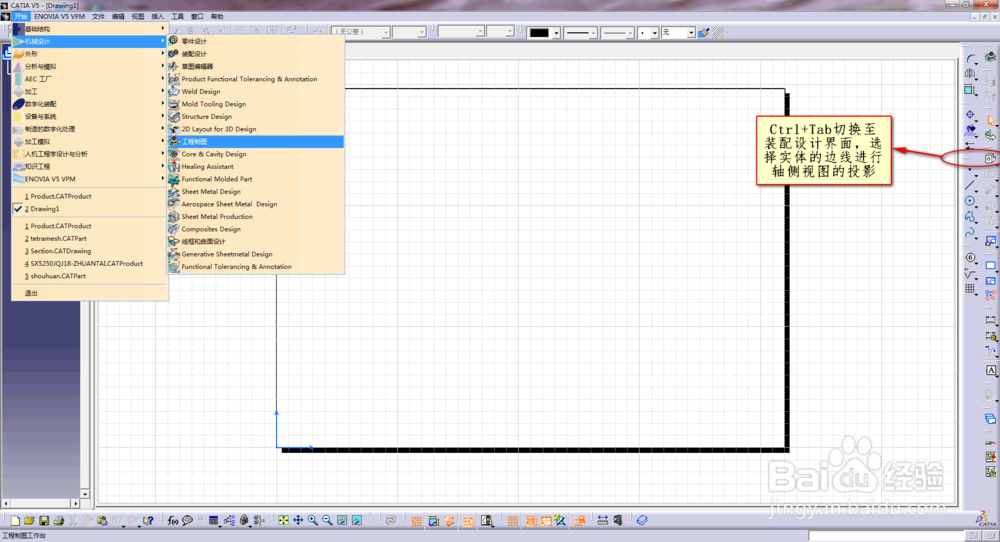The image size is (1000, 542).
Task: Select 装配设计 workbench entry
Action: click(256, 54)
